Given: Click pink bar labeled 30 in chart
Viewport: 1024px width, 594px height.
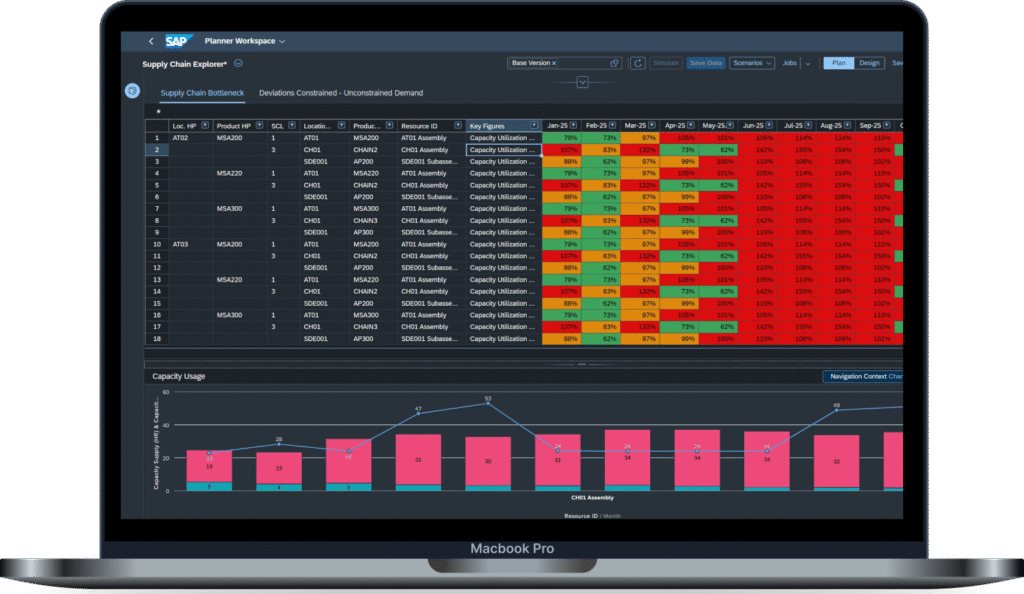Looking at the screenshot, I should pyautogui.click(x=488, y=461).
